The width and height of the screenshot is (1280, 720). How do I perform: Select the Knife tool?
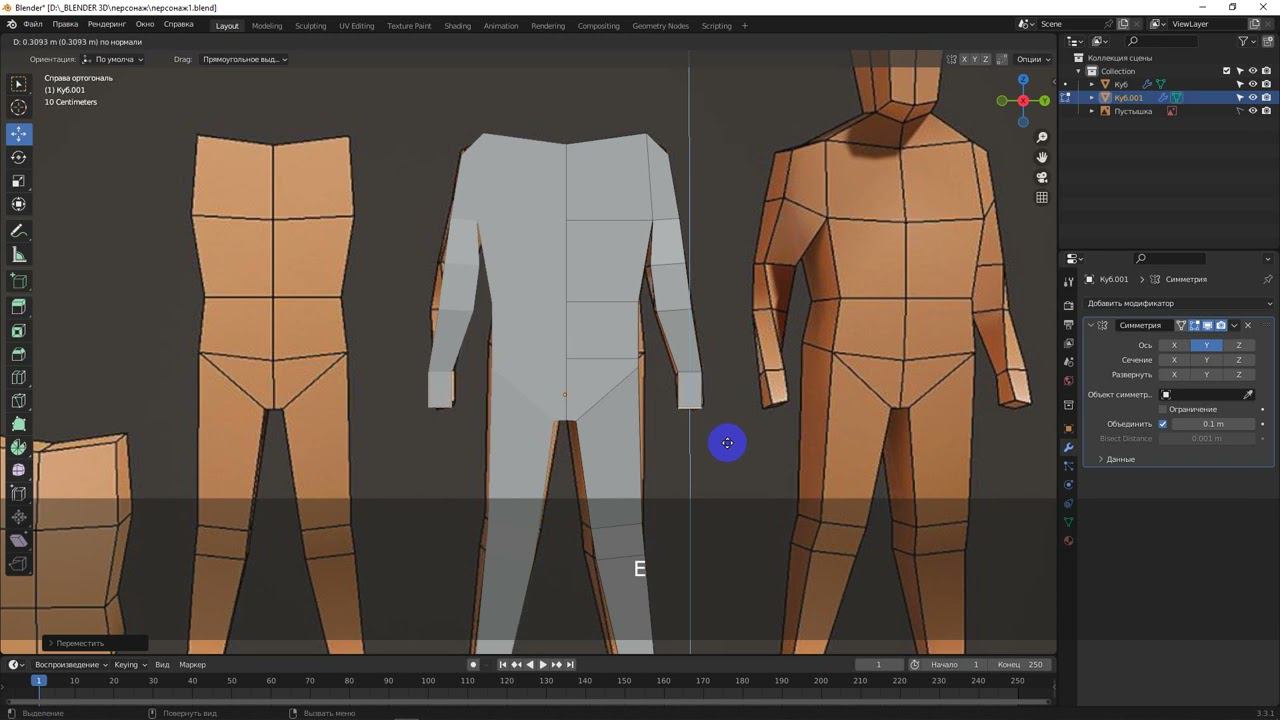coord(19,401)
